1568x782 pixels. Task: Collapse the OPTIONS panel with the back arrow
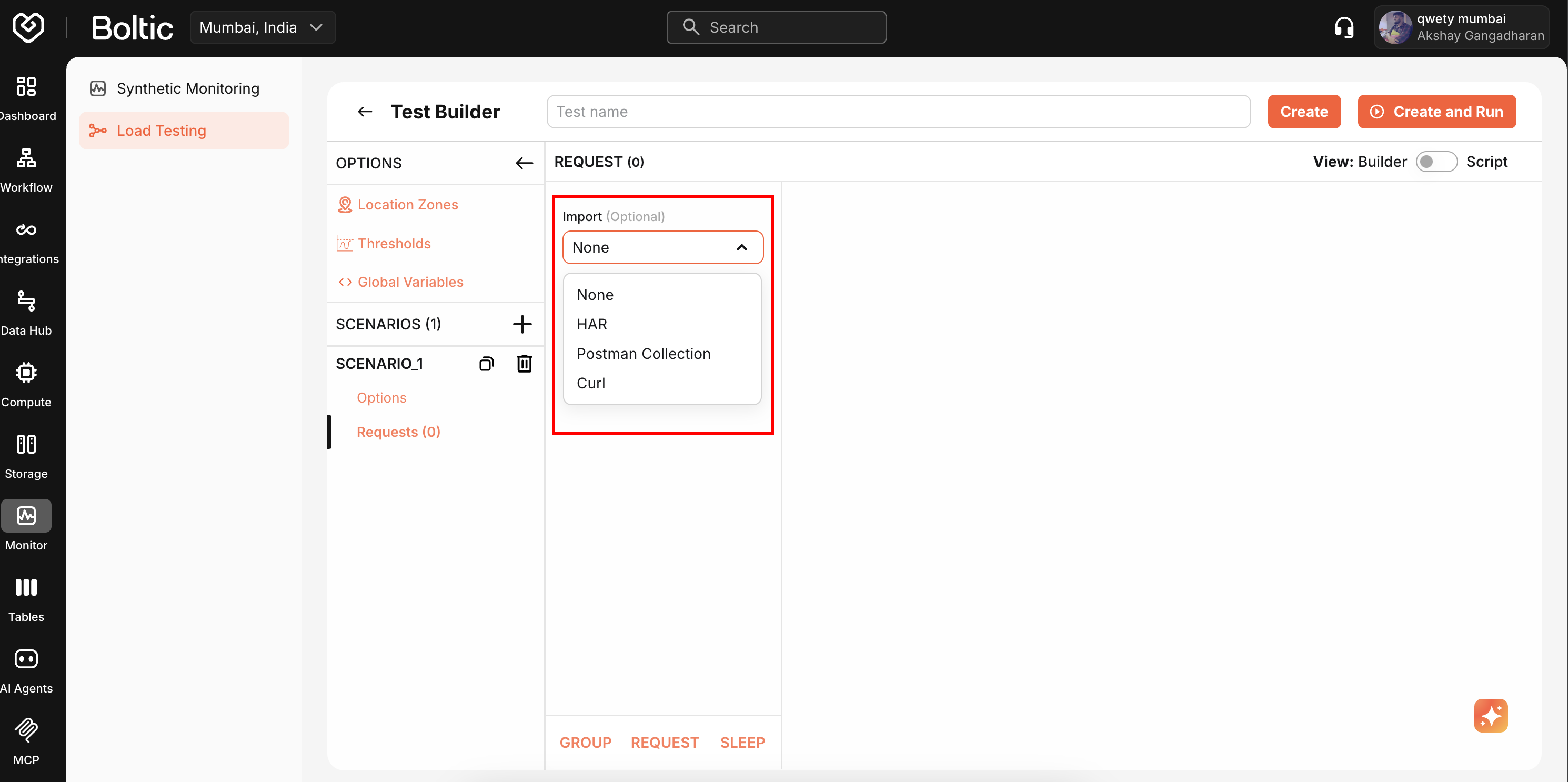(524, 163)
